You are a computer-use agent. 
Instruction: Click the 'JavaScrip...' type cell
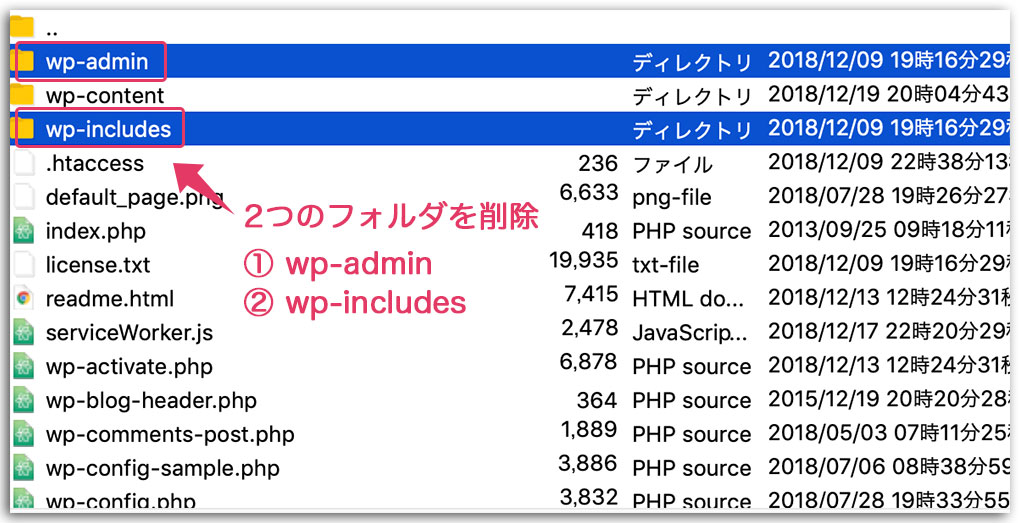click(x=691, y=333)
